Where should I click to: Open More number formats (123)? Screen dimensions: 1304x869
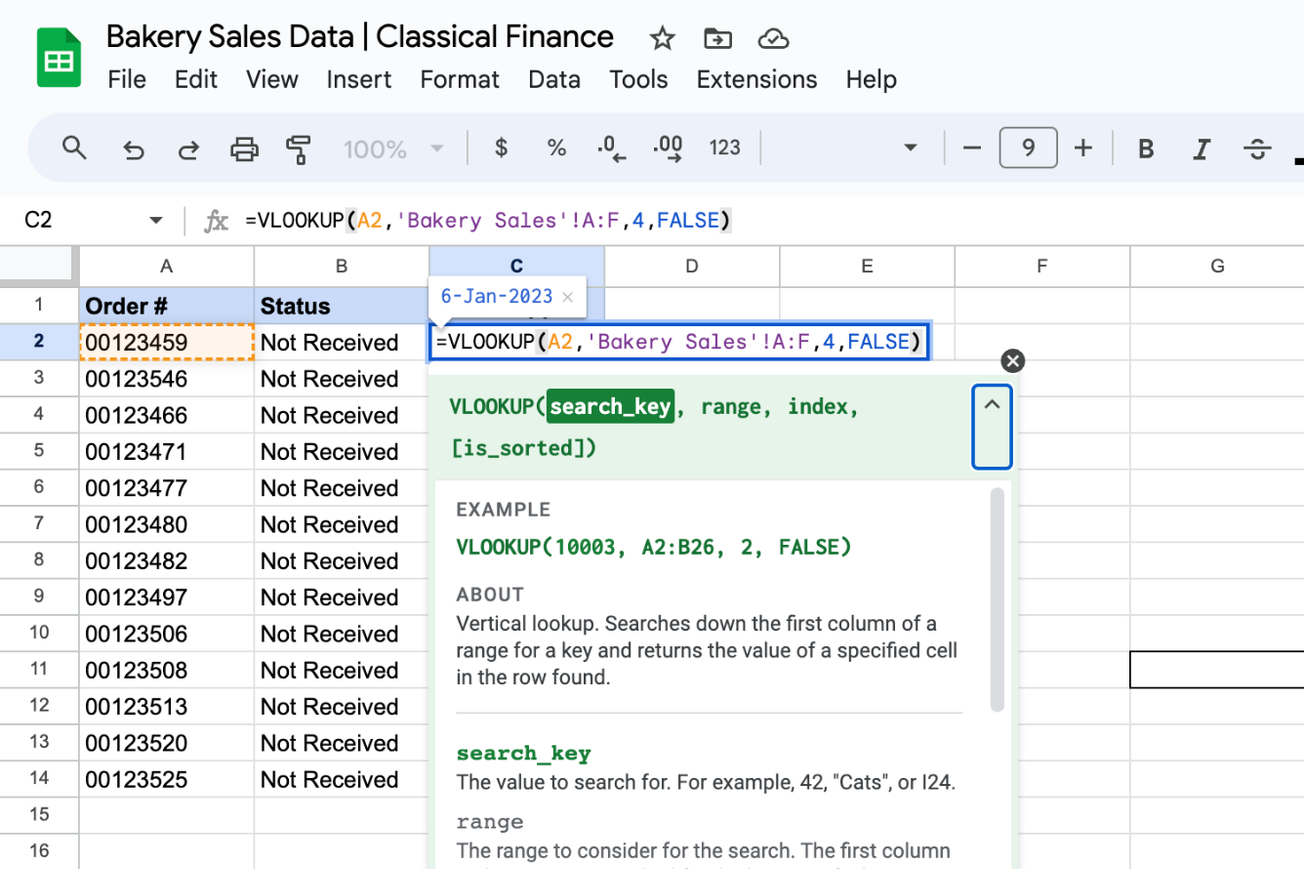(724, 147)
